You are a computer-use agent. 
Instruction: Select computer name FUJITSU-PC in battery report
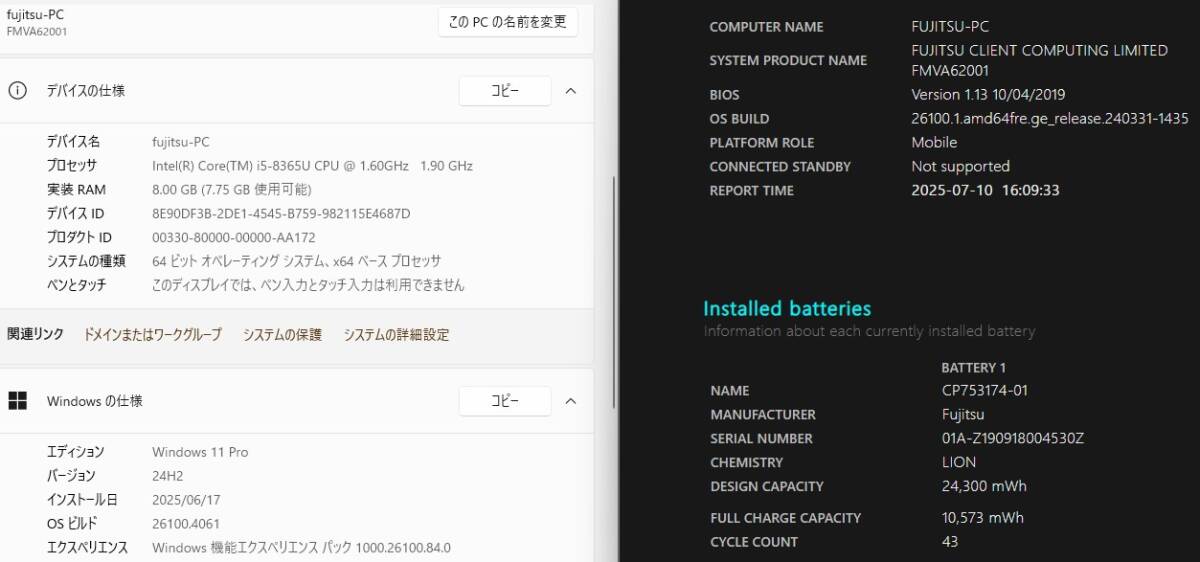click(x=951, y=27)
